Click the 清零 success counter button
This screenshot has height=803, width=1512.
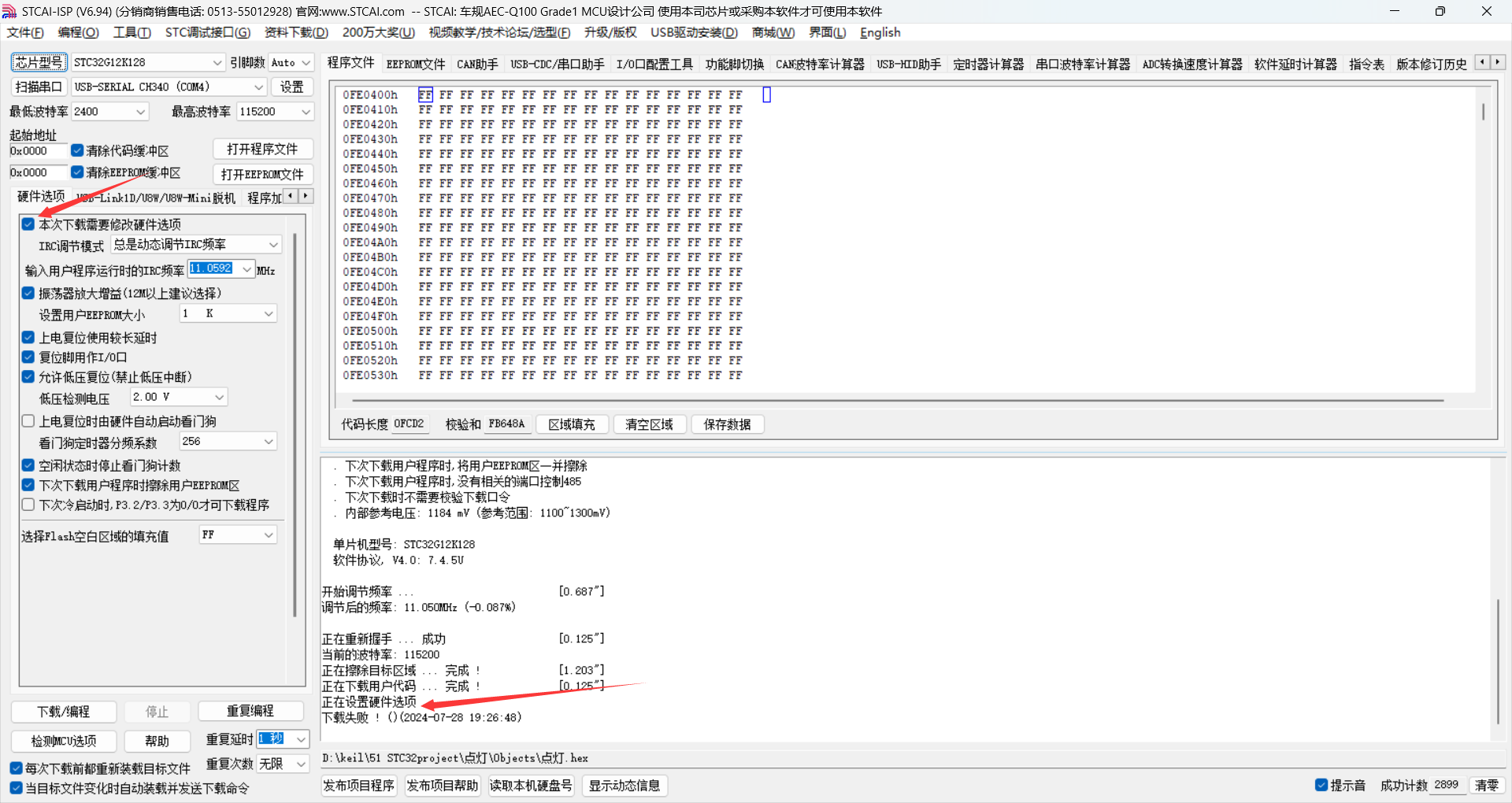(x=1487, y=785)
